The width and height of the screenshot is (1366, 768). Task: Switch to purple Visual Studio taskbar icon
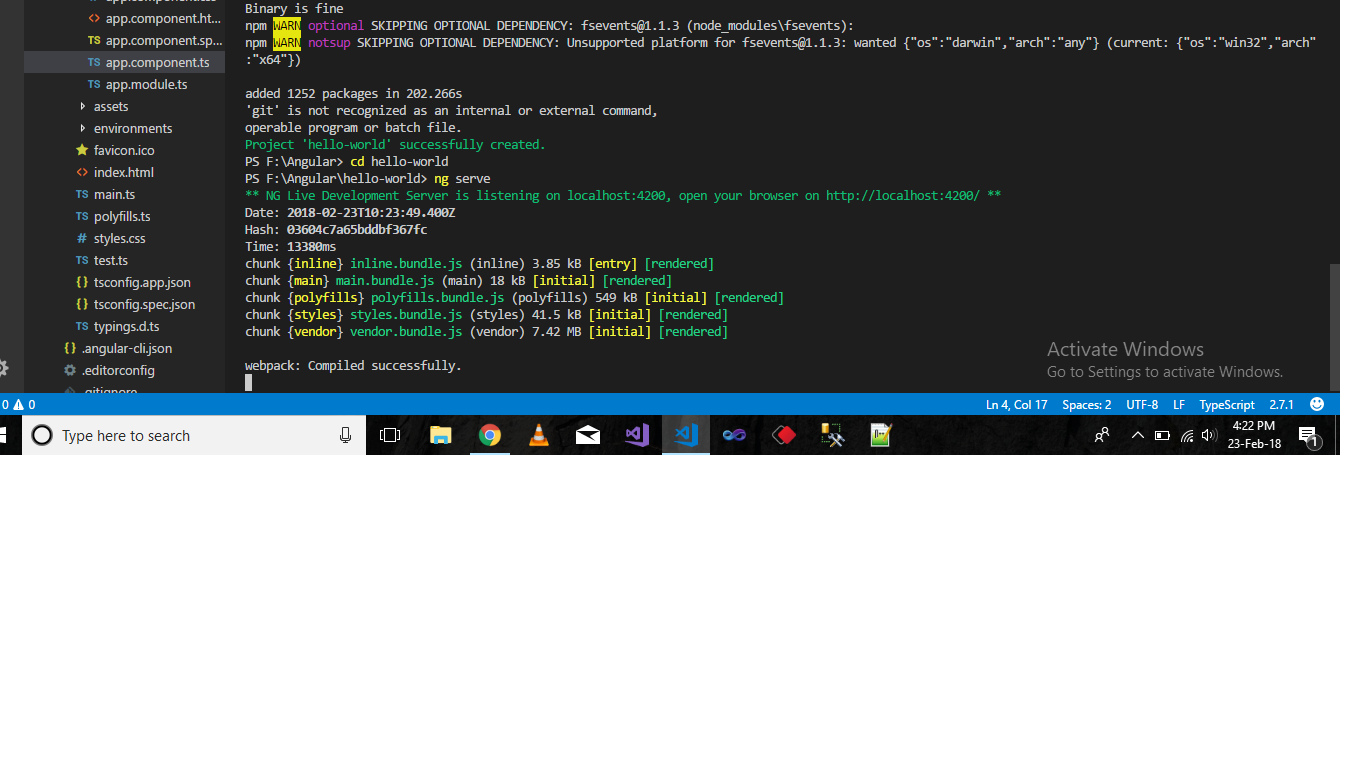point(637,435)
